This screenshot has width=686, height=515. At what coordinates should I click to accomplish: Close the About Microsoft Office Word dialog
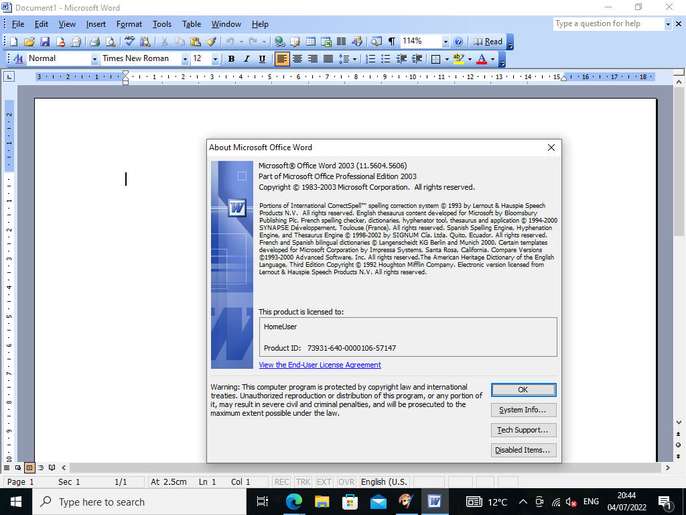point(551,147)
